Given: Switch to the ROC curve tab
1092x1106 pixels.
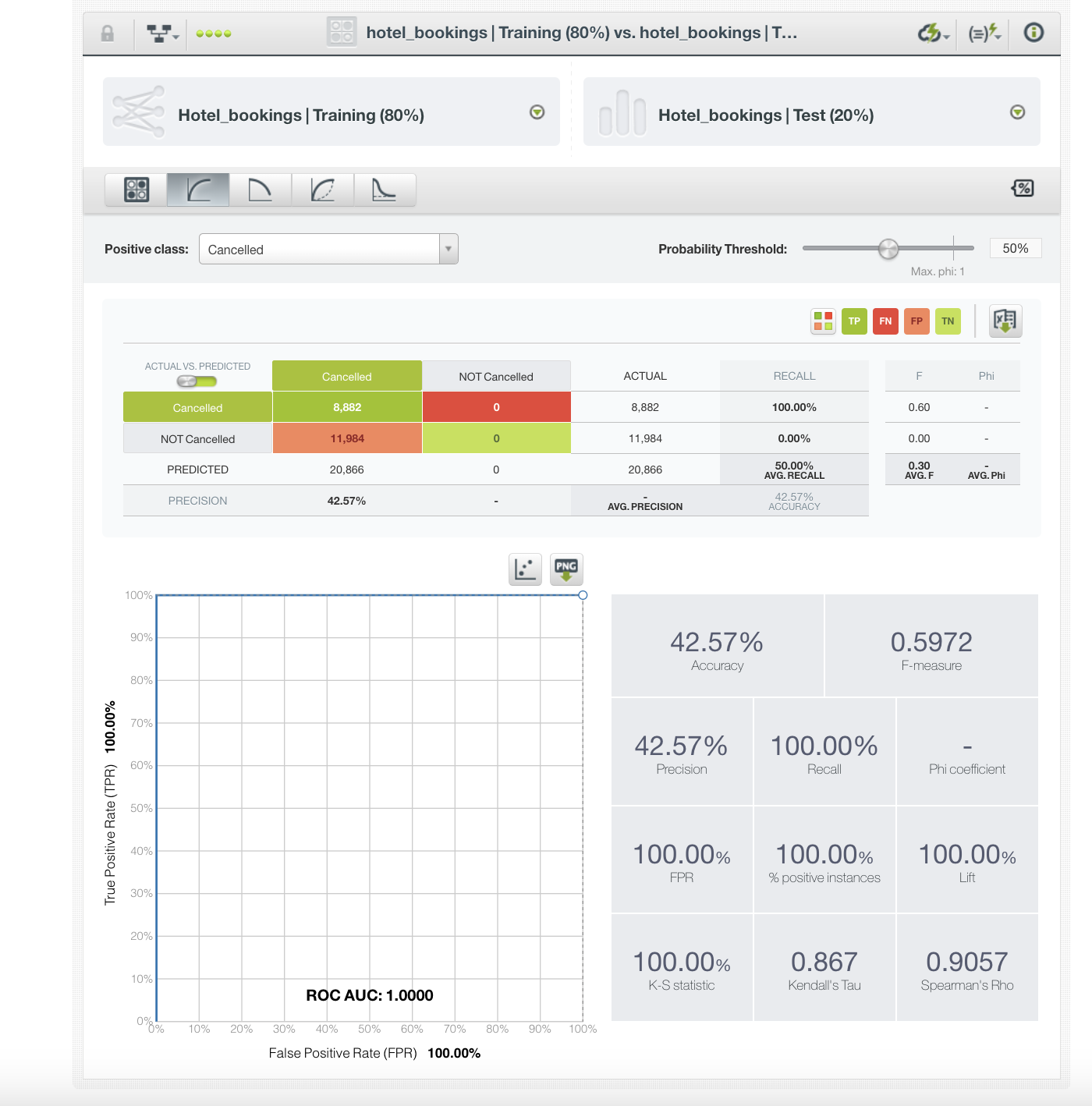Looking at the screenshot, I should (x=198, y=190).
